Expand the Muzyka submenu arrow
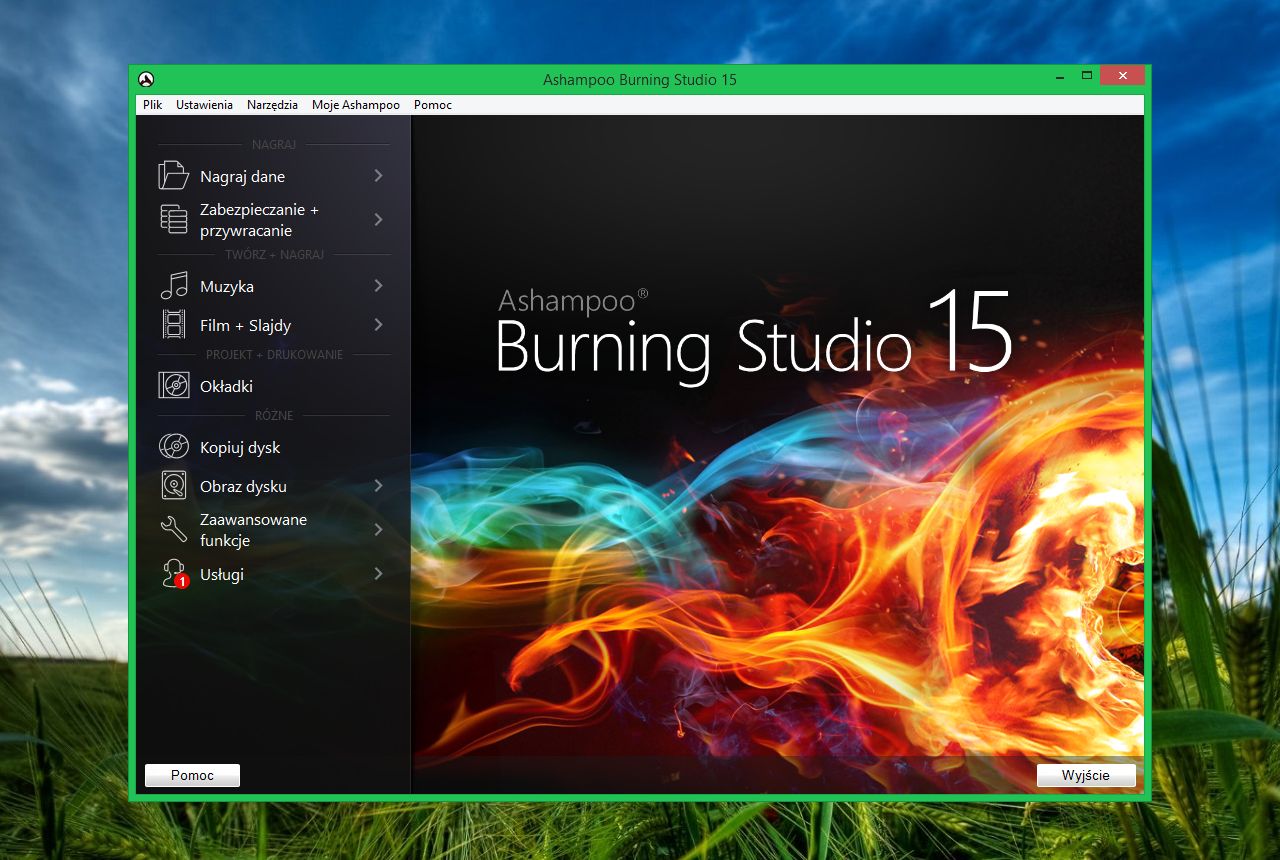 point(378,286)
